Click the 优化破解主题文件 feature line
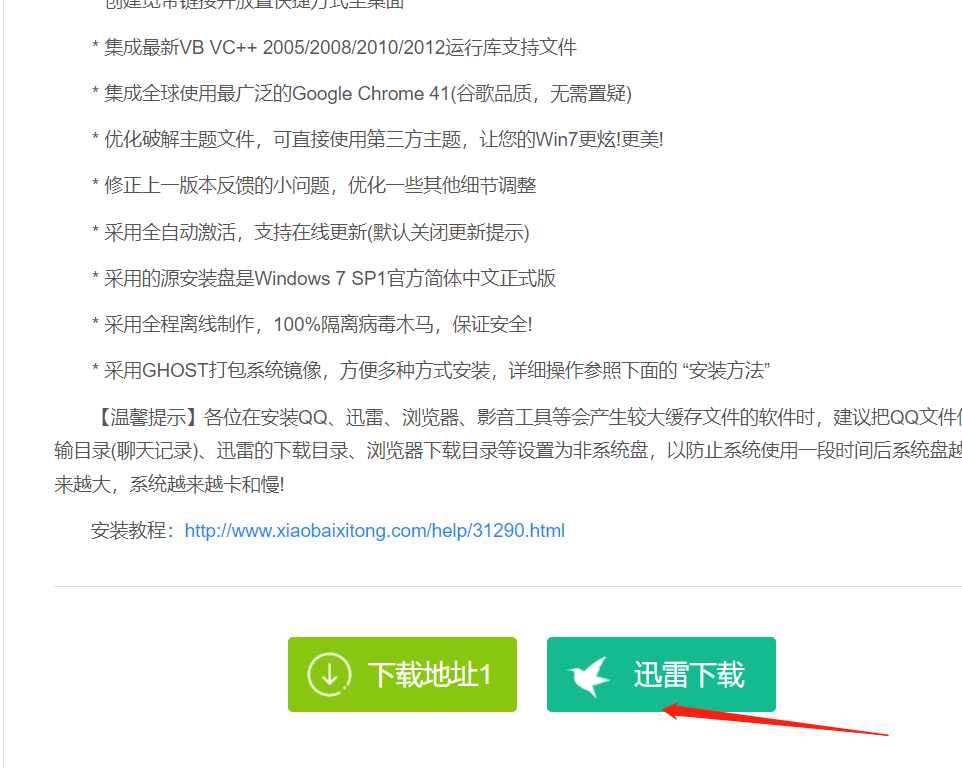962x768 pixels. (378, 139)
